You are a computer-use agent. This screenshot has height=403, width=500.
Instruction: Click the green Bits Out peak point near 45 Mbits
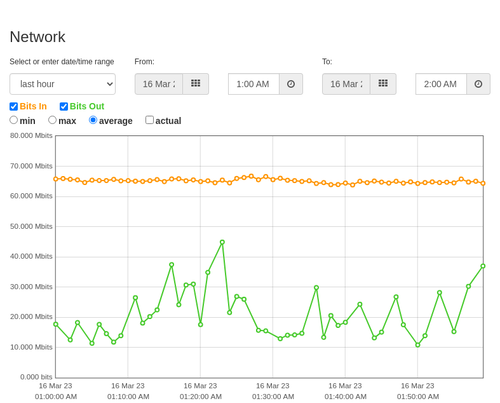coord(222,242)
